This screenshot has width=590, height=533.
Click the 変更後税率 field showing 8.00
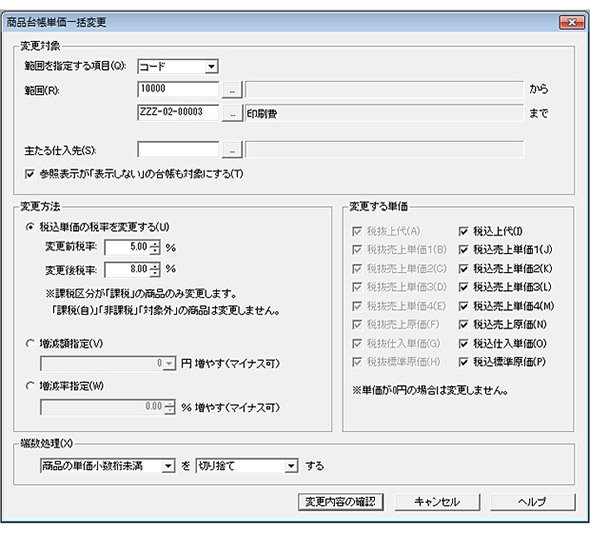[x=127, y=270]
